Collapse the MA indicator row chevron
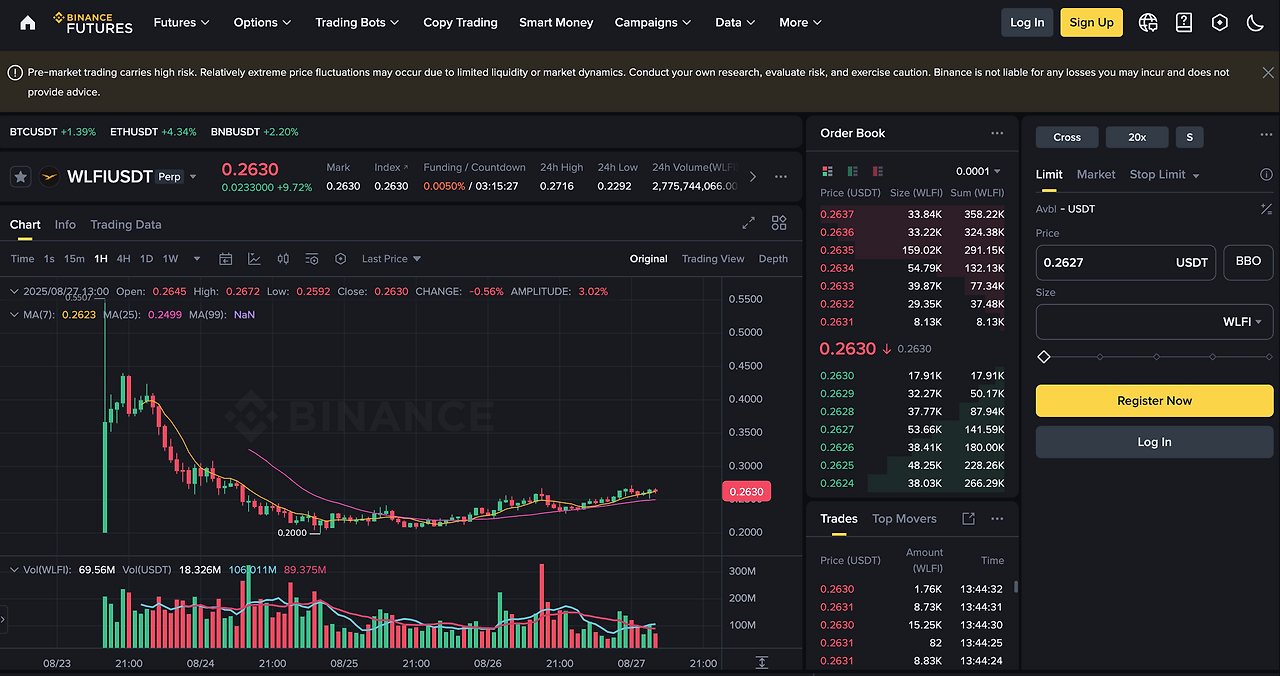This screenshot has height=676, width=1280. tap(14, 314)
